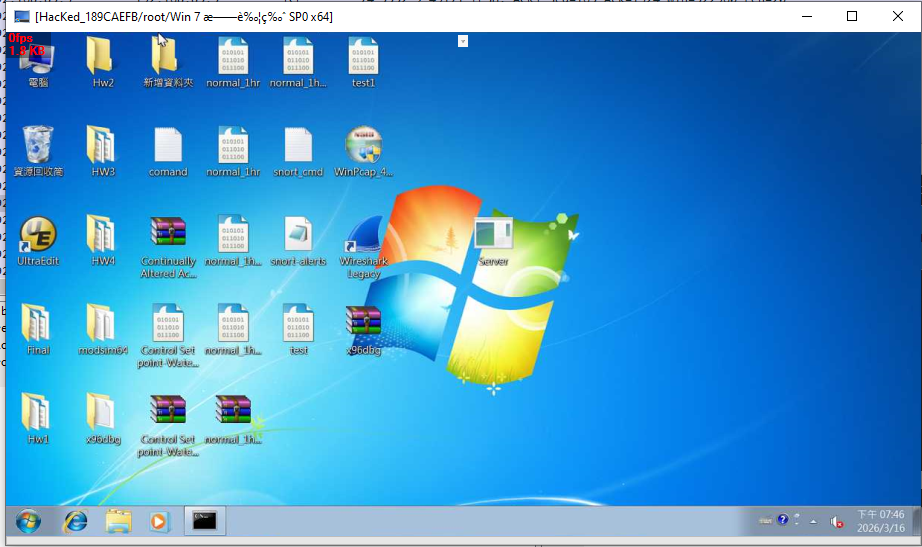Launch Internet Explorer from the taskbar
Image resolution: width=922 pixels, height=547 pixels.
pos(76,521)
